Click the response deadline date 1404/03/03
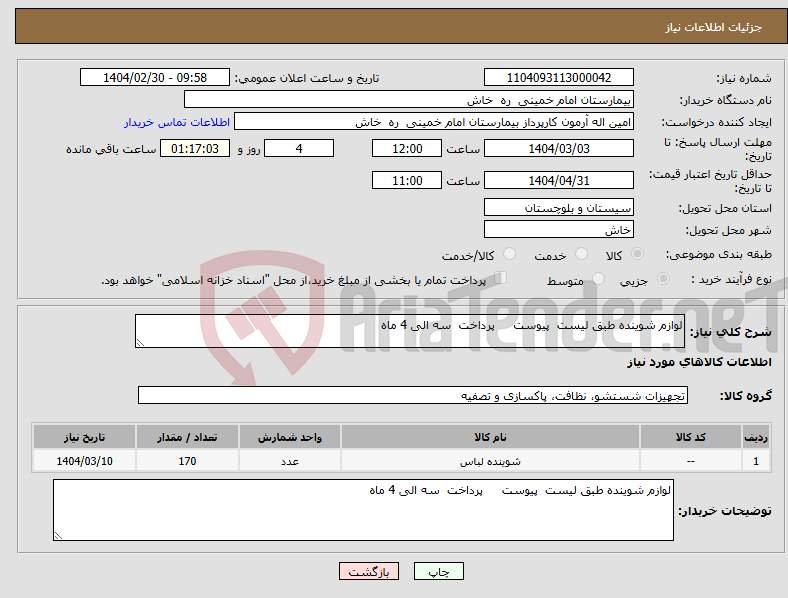788x598 pixels. coord(559,148)
